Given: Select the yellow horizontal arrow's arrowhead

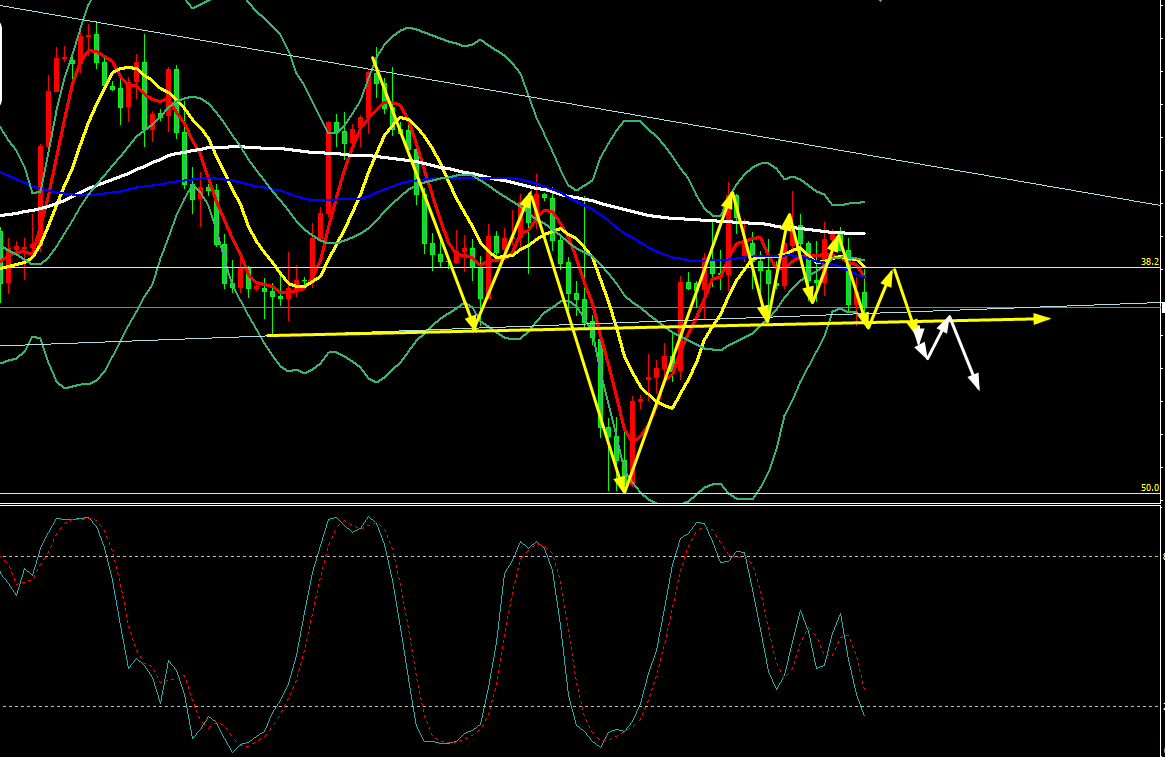Looking at the screenshot, I should click(1042, 319).
